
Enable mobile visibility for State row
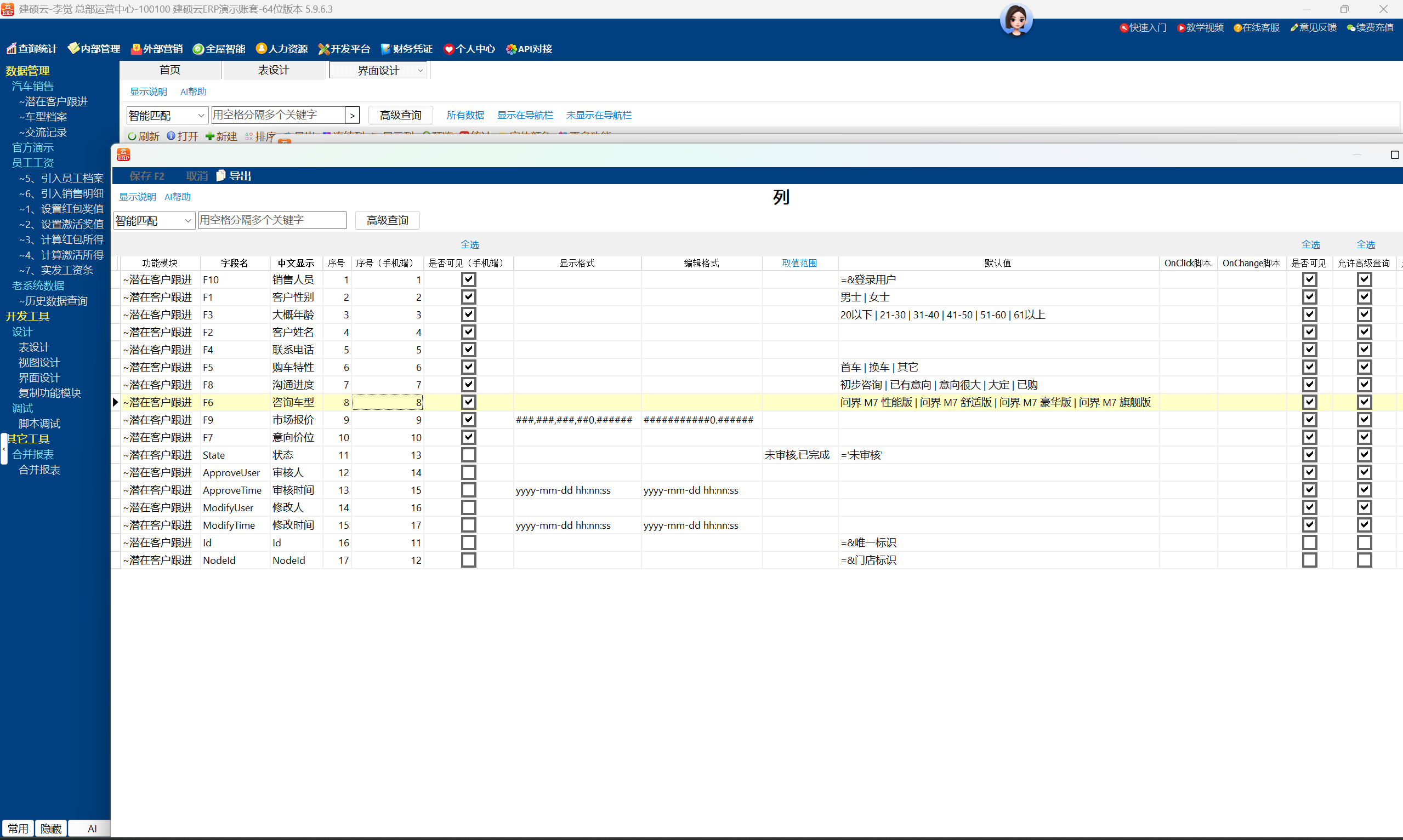tap(468, 455)
